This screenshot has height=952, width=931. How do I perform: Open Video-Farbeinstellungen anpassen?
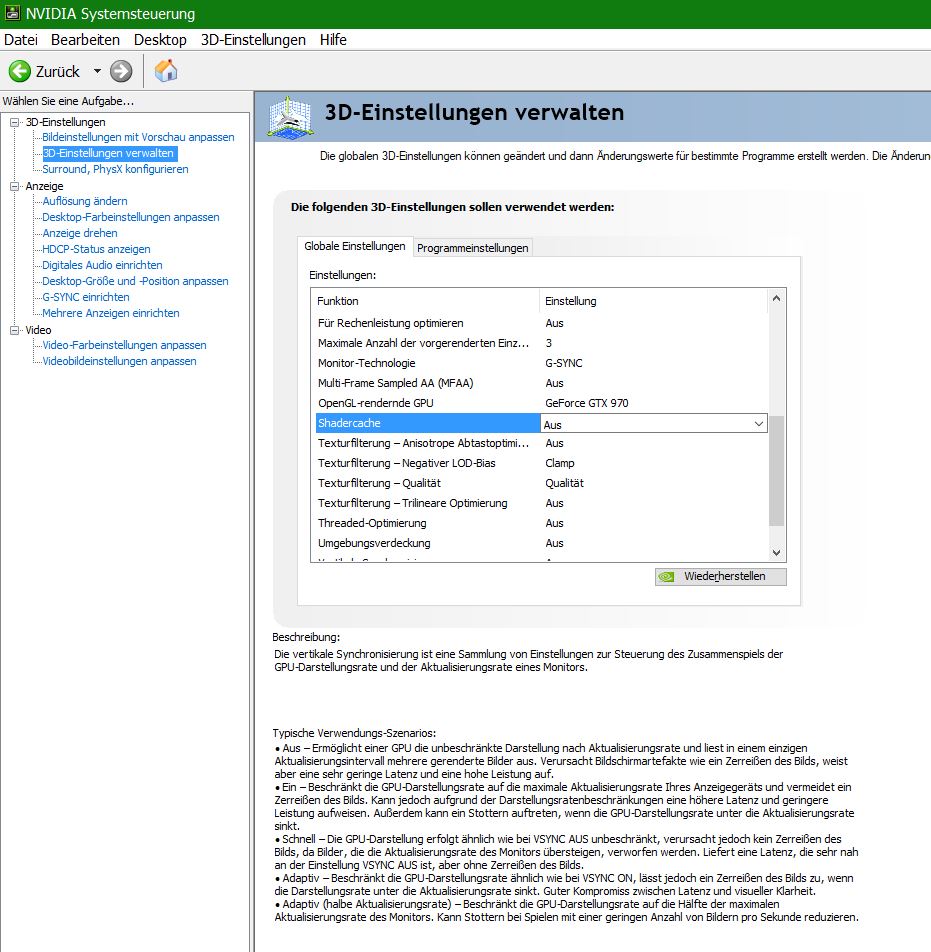[124, 345]
